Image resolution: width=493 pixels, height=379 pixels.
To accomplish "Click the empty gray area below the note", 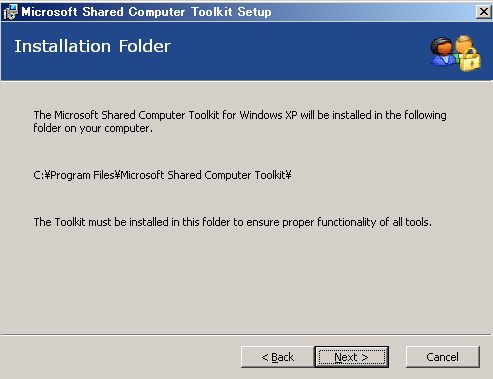I will [246, 280].
